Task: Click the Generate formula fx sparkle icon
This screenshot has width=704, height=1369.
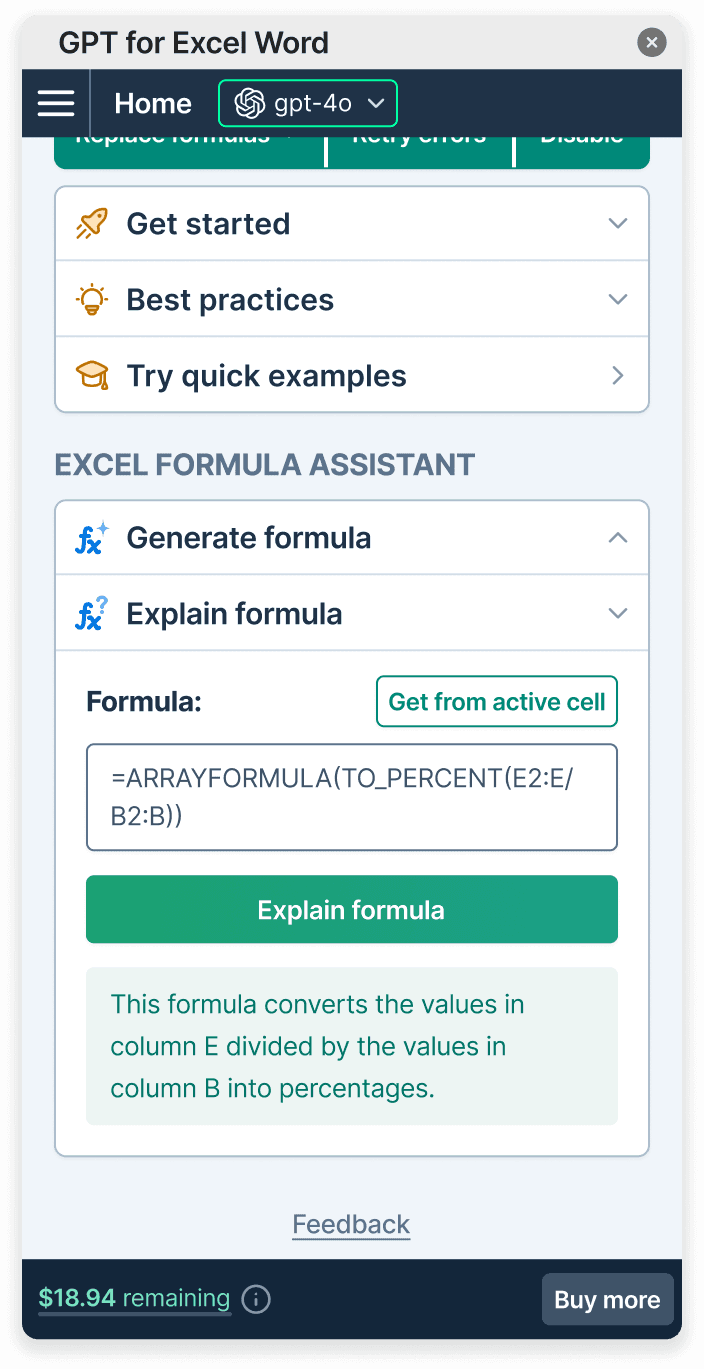Action: pos(92,538)
